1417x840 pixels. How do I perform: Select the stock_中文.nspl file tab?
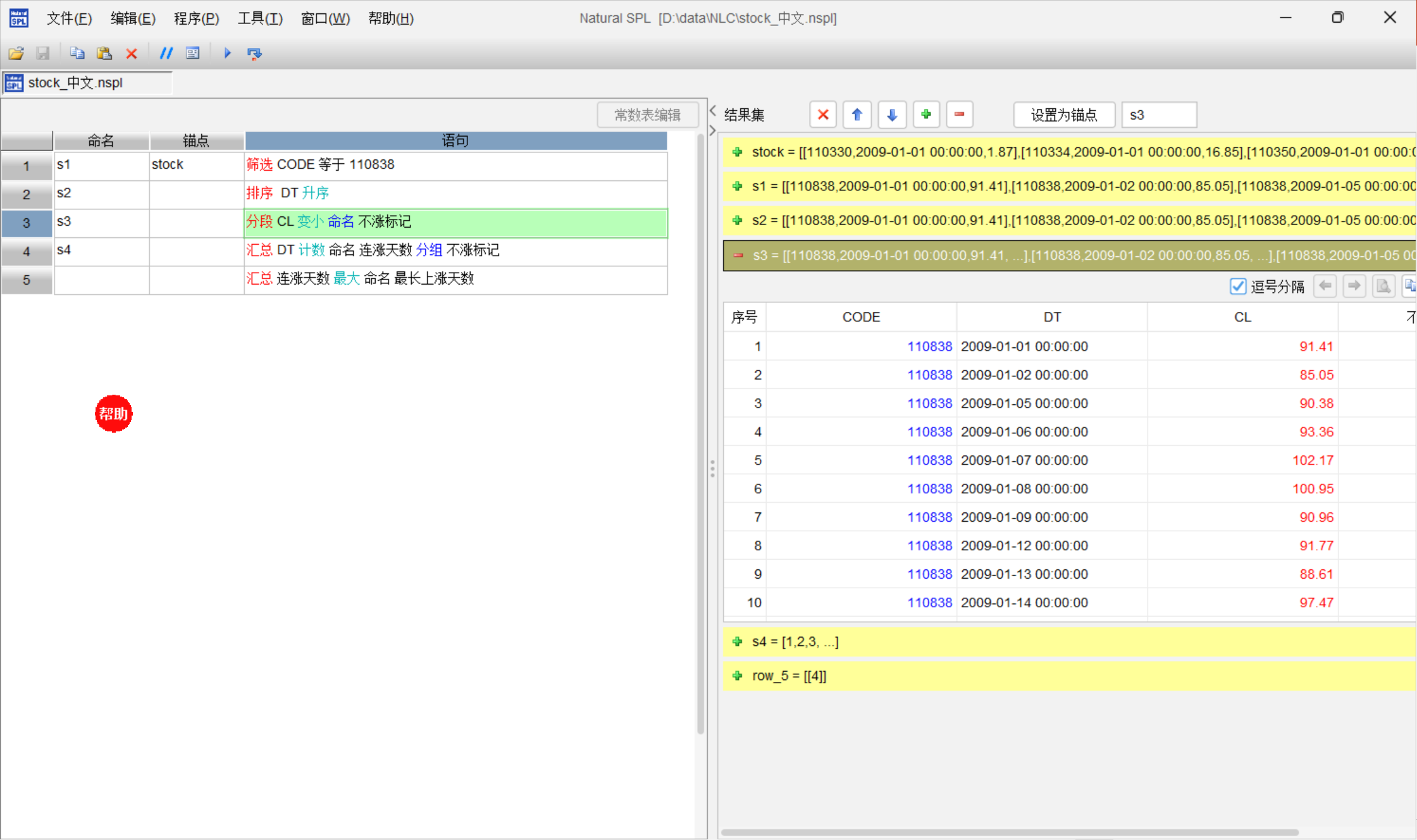pyautogui.click(x=87, y=83)
